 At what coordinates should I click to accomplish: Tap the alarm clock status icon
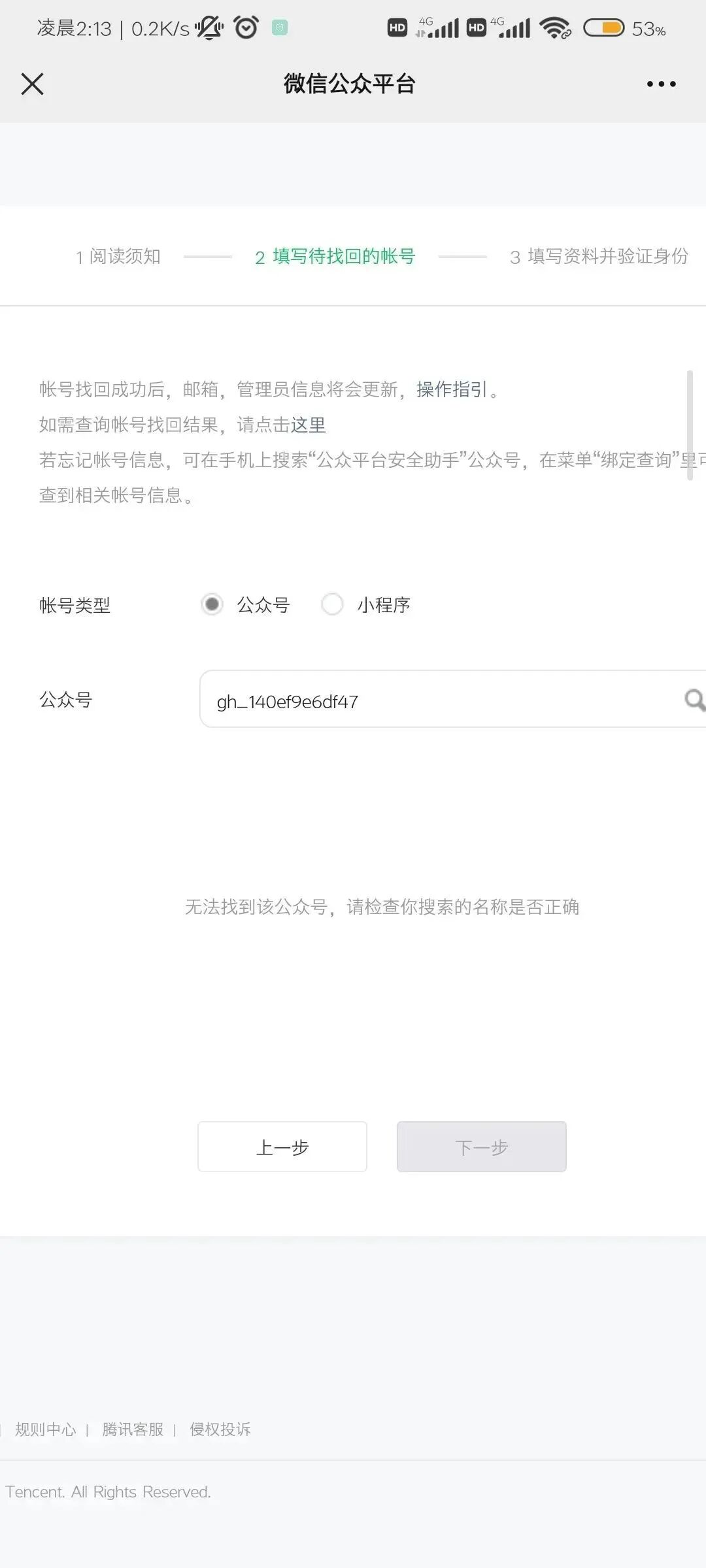tap(246, 28)
